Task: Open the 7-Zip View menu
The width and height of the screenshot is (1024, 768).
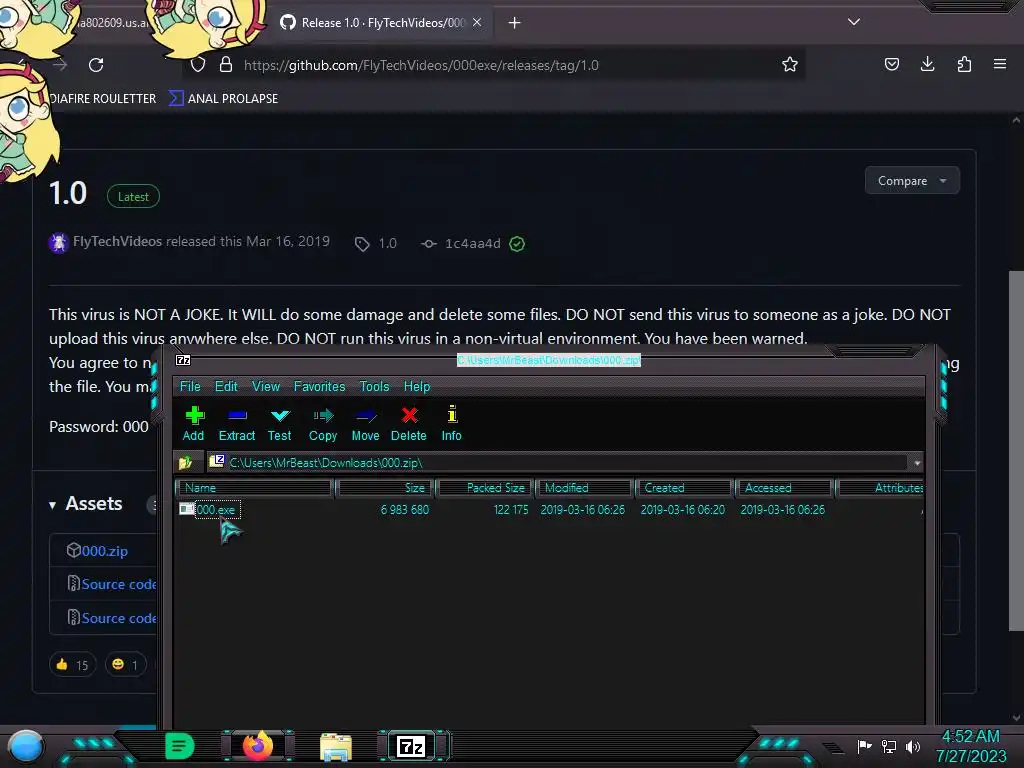Action: coord(266,386)
